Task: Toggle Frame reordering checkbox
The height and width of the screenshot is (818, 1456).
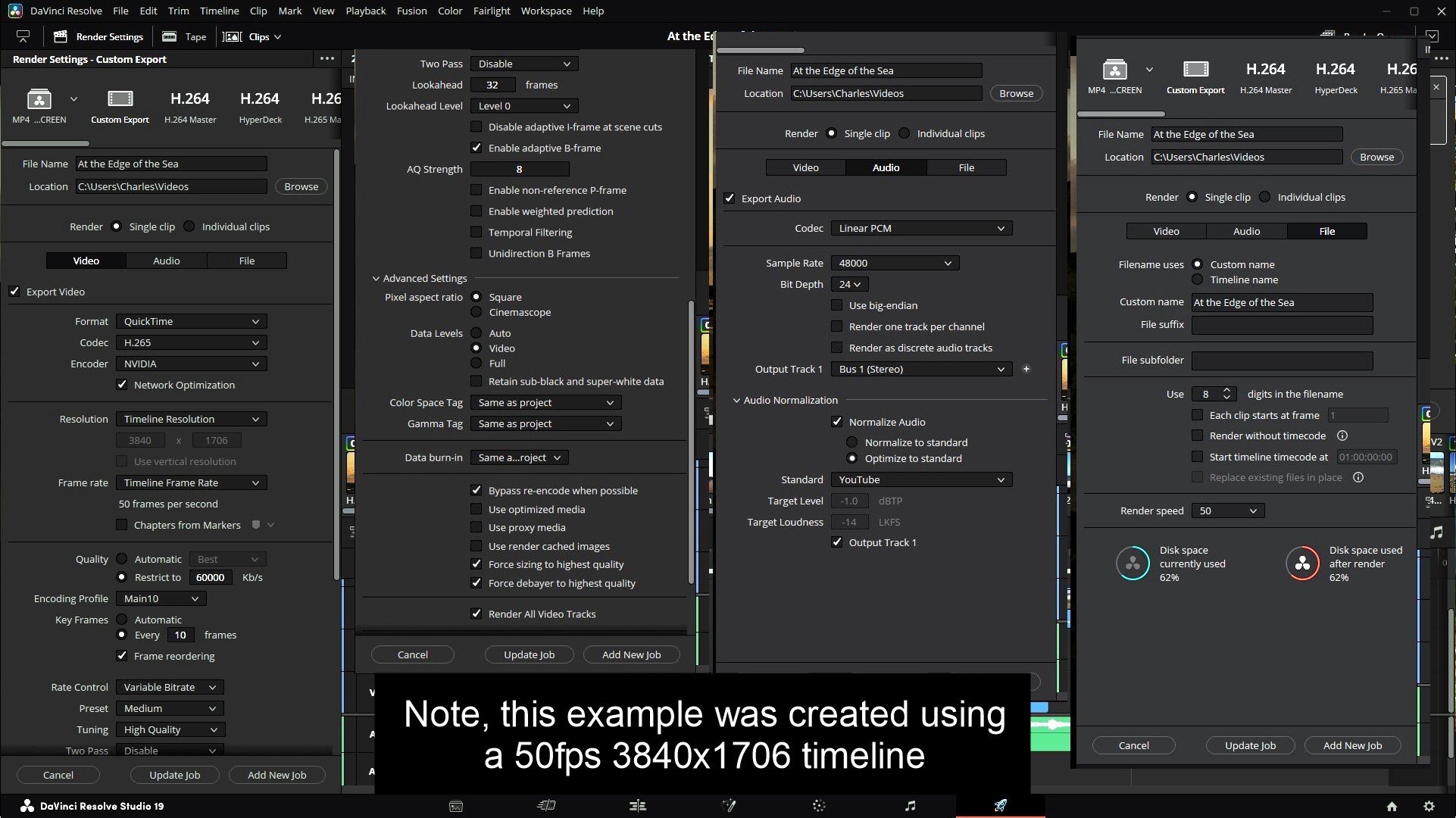Action: [122, 656]
